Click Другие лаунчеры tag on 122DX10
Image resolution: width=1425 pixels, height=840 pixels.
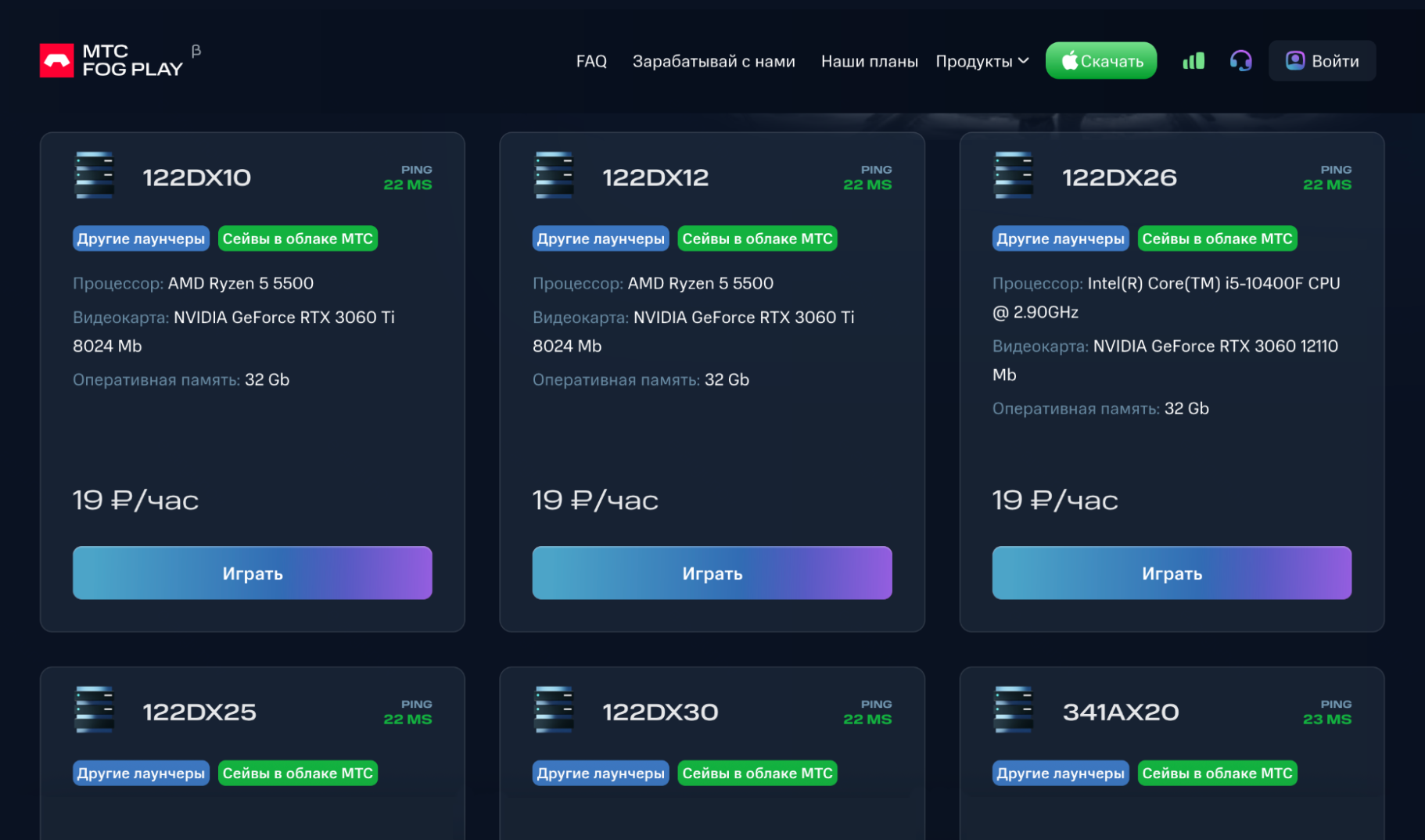click(x=141, y=239)
